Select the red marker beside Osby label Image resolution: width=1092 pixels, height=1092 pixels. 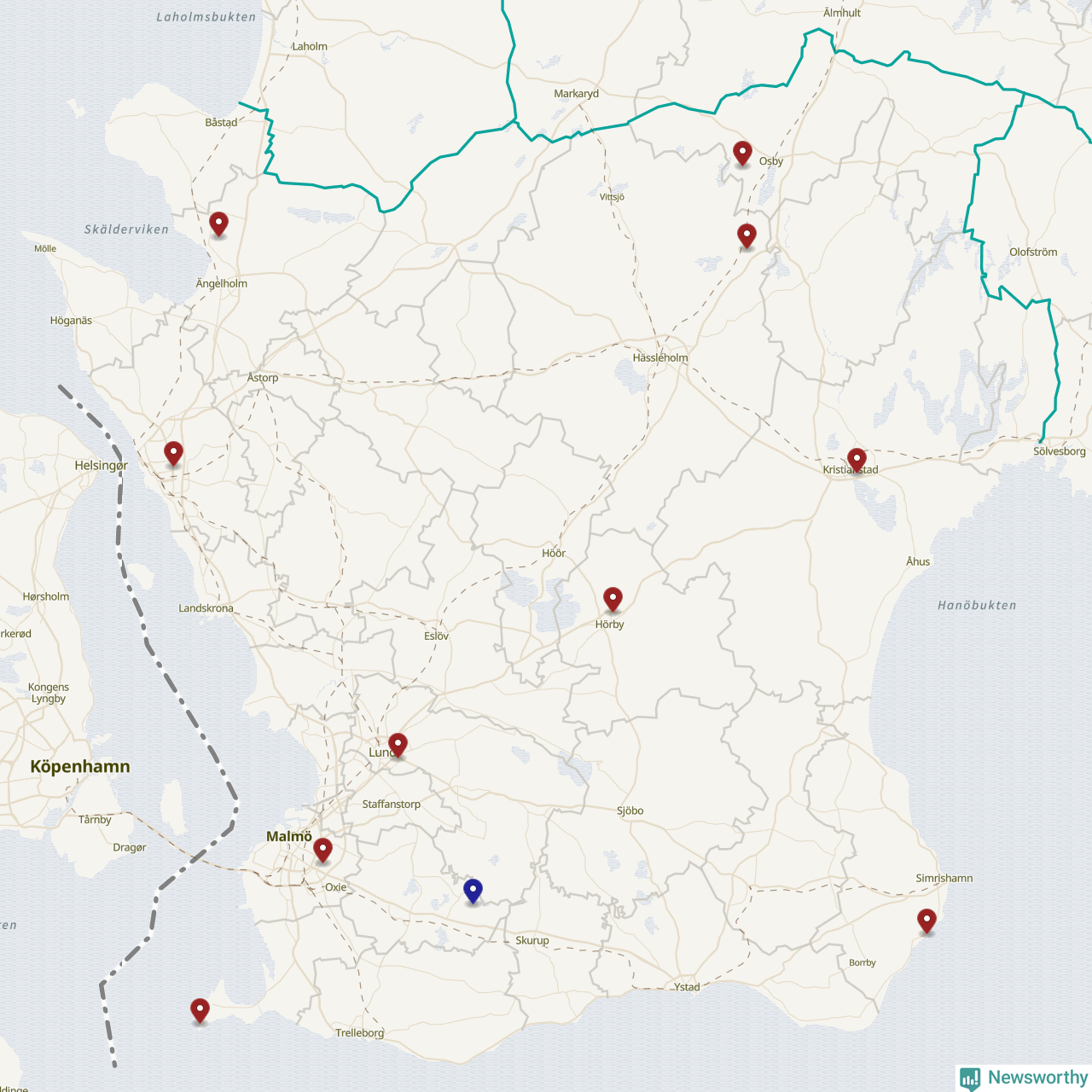(742, 153)
